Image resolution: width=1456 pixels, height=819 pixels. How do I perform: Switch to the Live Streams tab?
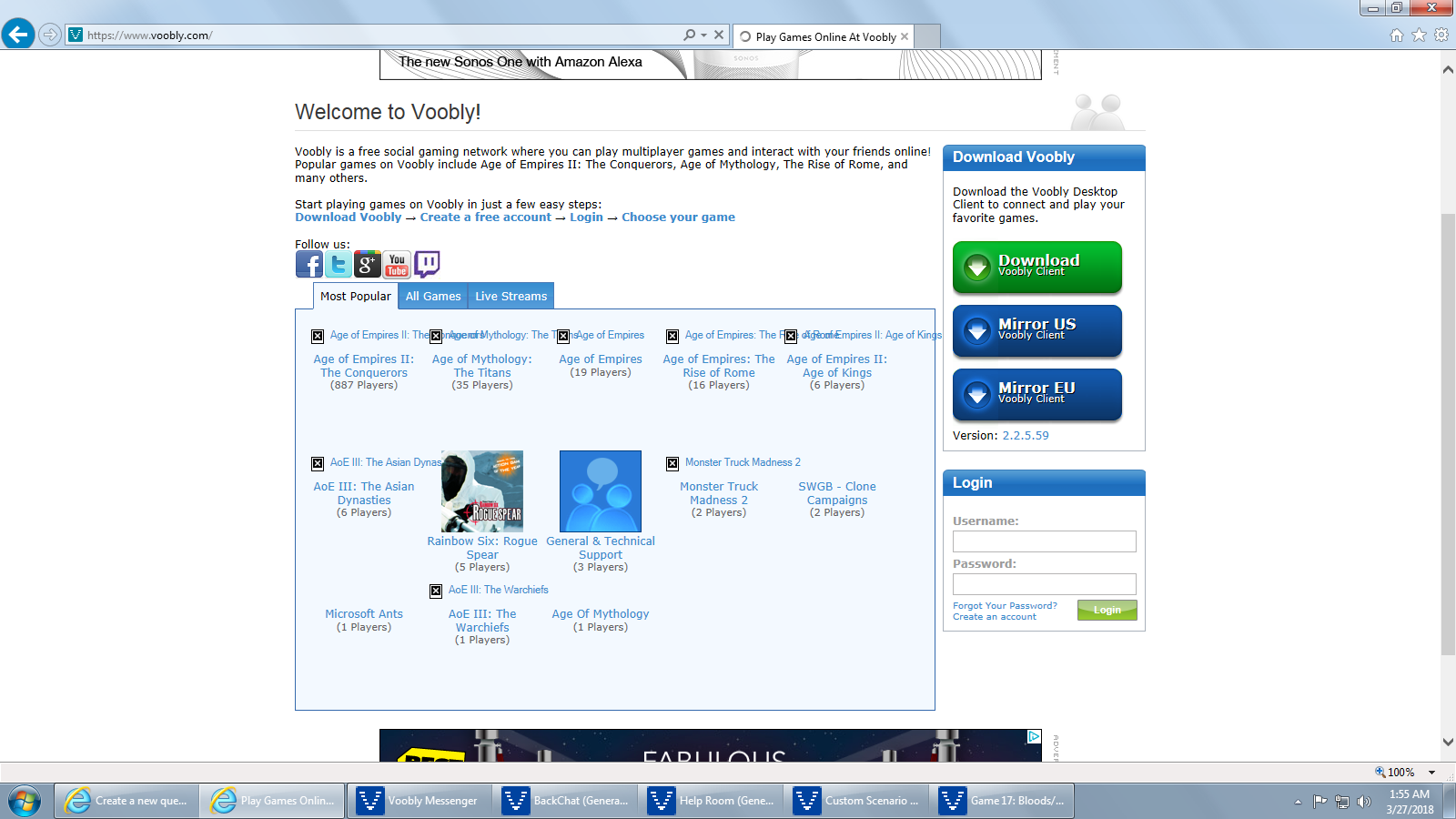pyautogui.click(x=511, y=296)
